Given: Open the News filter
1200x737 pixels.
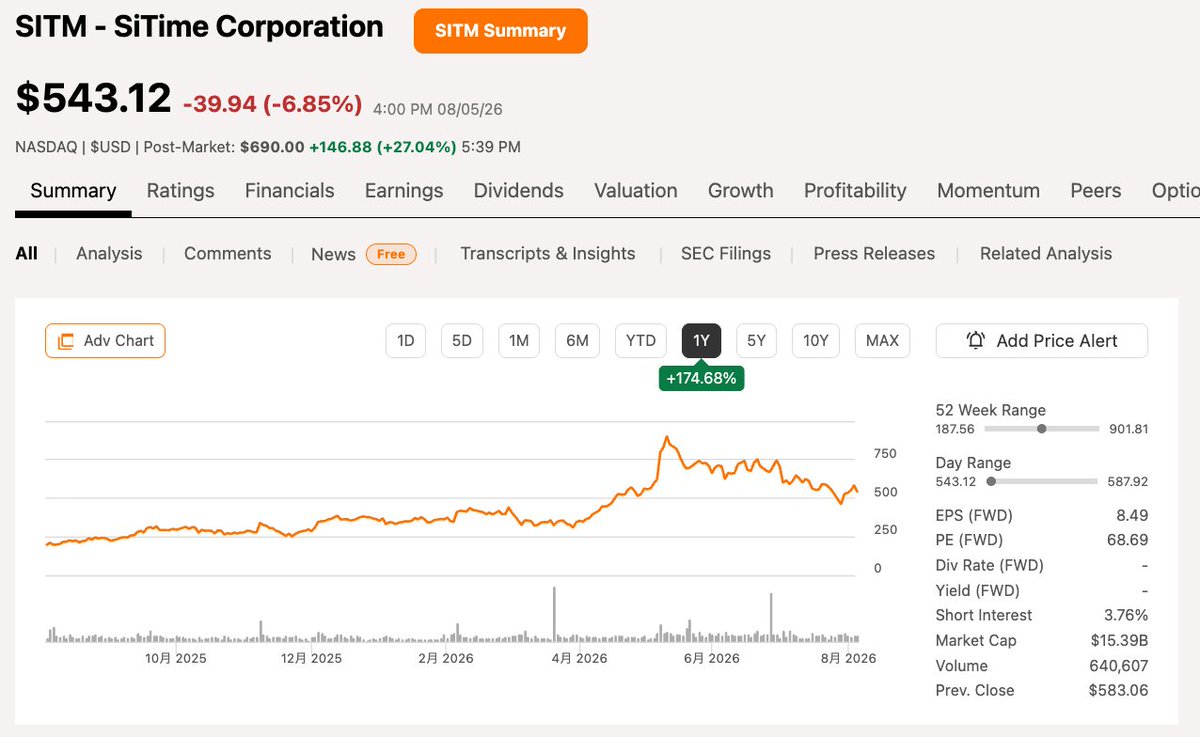Looking at the screenshot, I should click(x=333, y=254).
